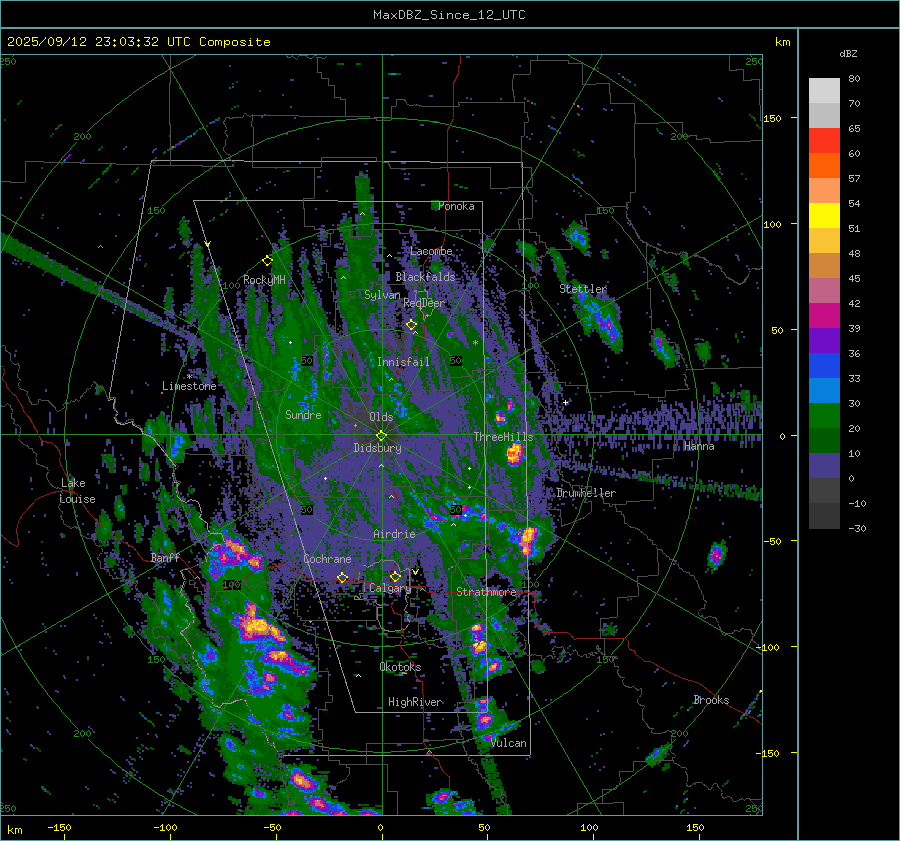This screenshot has width=900, height=841.
Task: Select the bright green 20–30 dBZ swatch
Action: pyautogui.click(x=824, y=416)
